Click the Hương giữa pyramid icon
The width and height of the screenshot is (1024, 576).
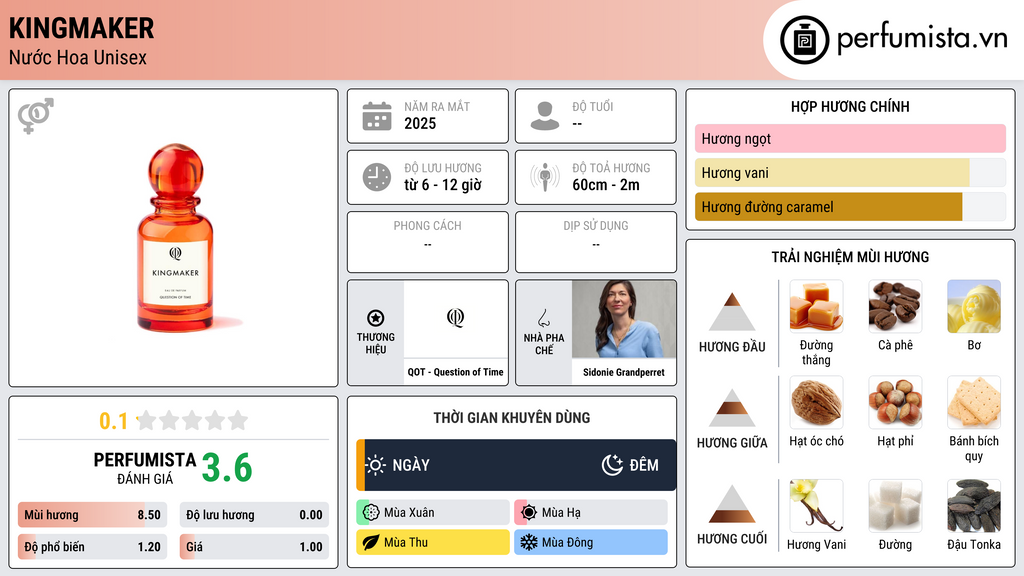point(732,408)
